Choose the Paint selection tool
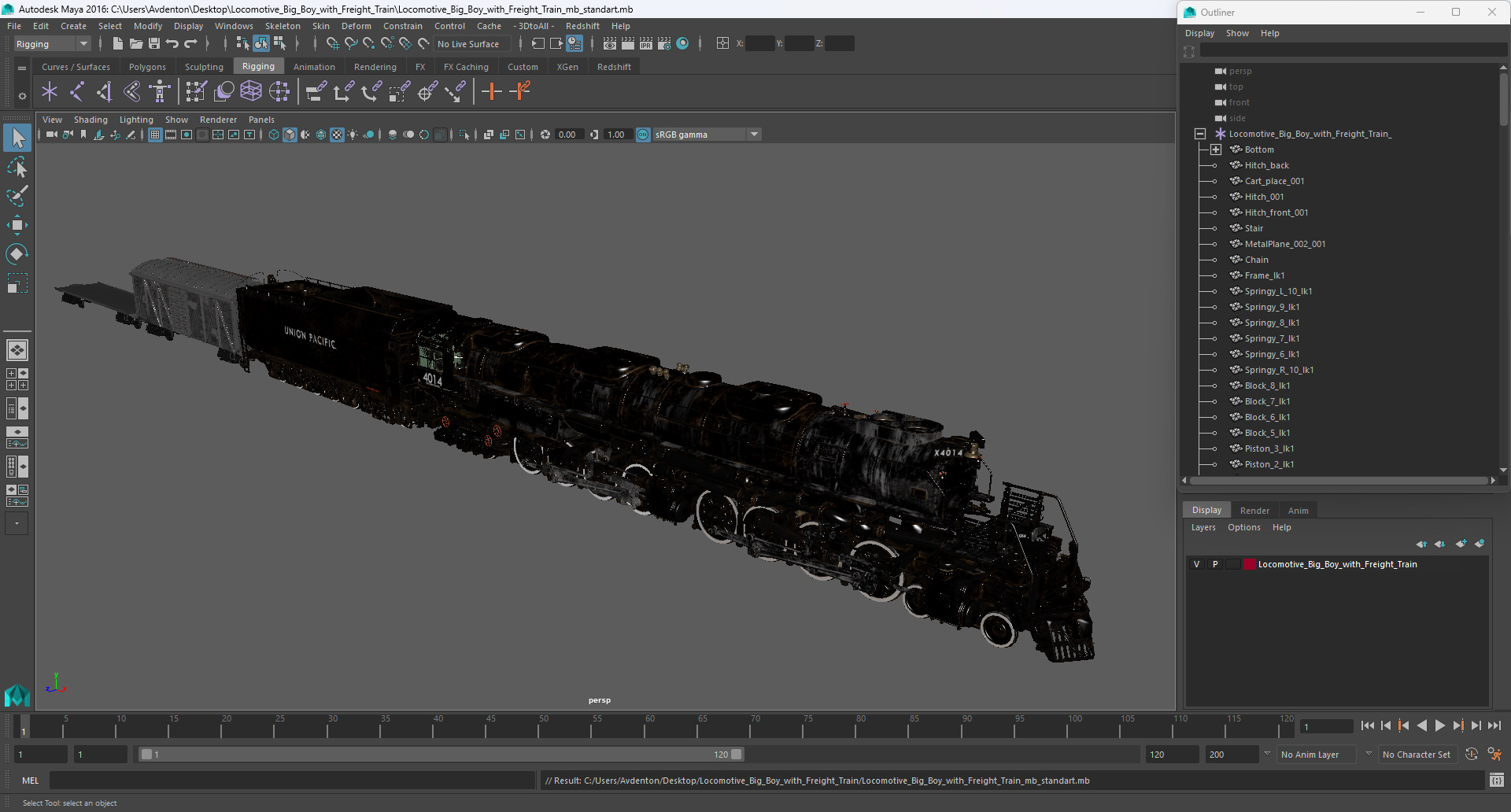This screenshot has height=812, width=1511. (x=17, y=196)
